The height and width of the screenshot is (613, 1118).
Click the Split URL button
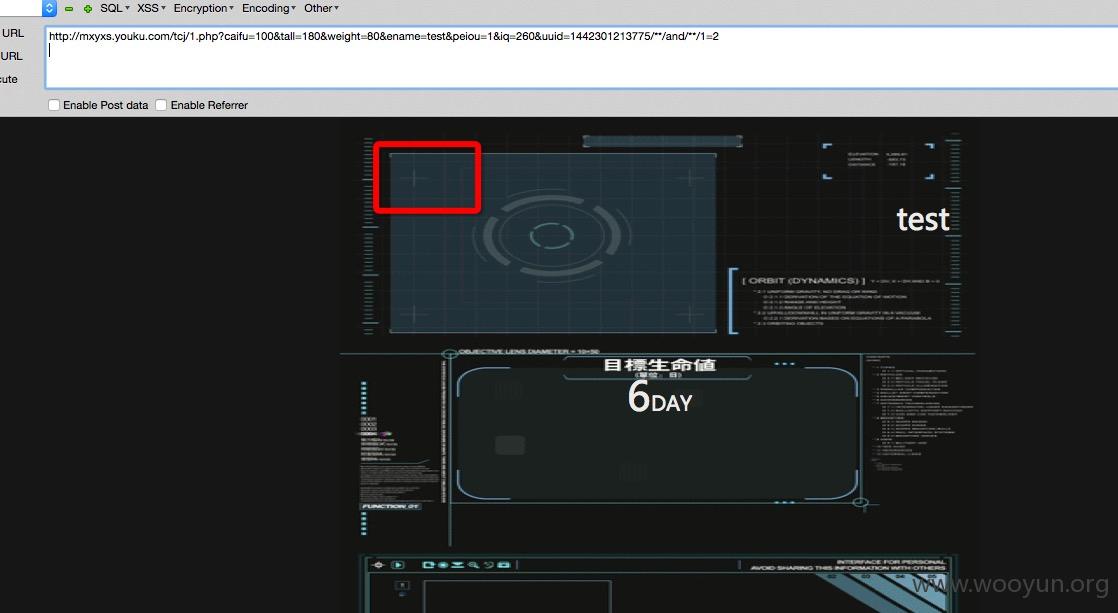point(11,56)
